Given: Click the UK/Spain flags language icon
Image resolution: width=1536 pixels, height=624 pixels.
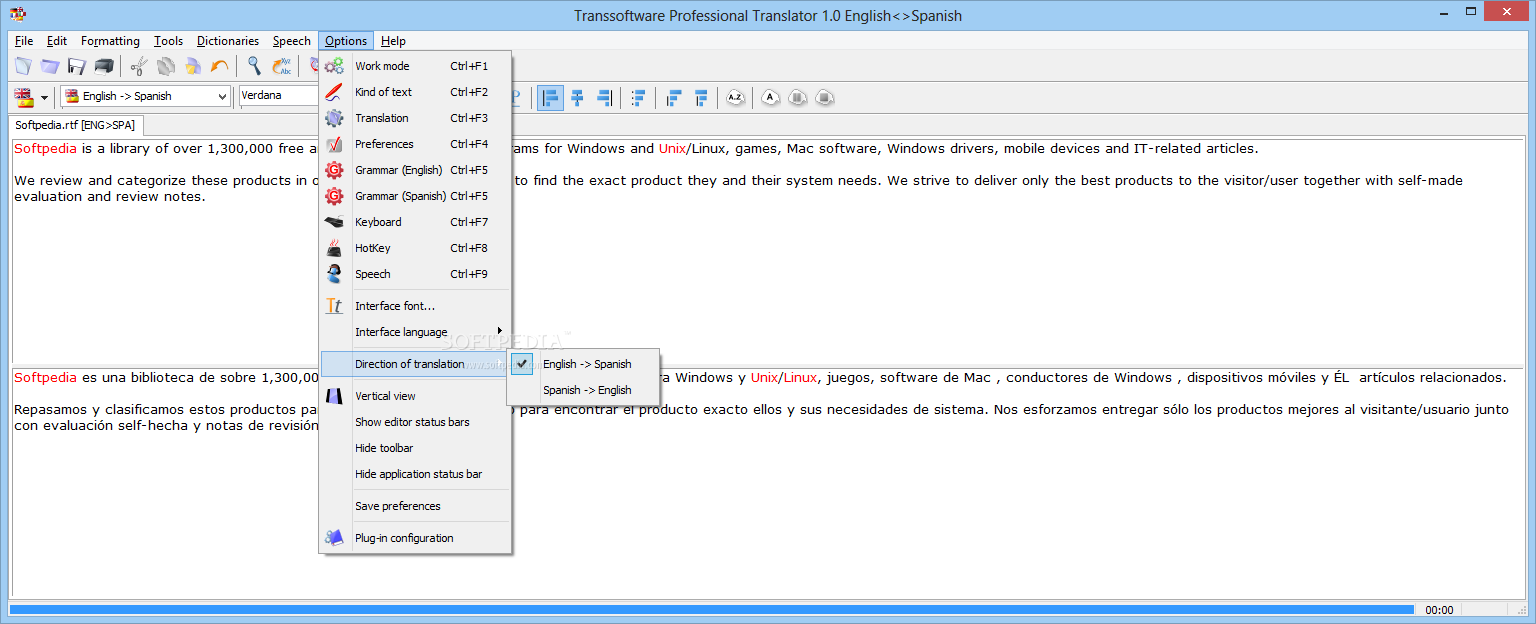Looking at the screenshot, I should coord(23,97).
